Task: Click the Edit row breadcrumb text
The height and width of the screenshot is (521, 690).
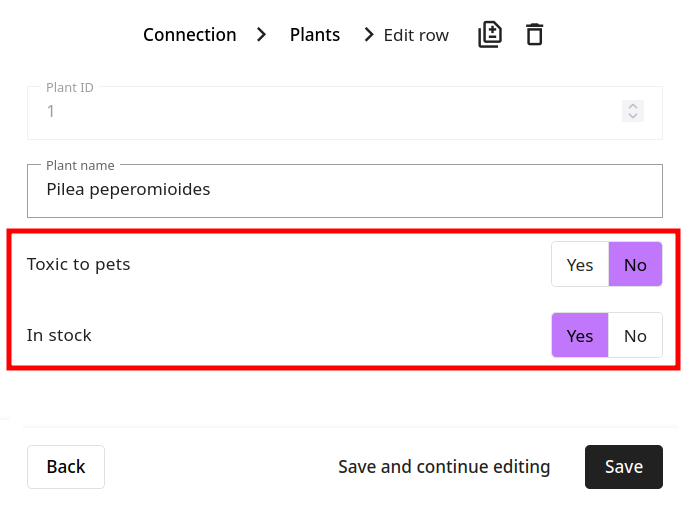Action: click(416, 35)
